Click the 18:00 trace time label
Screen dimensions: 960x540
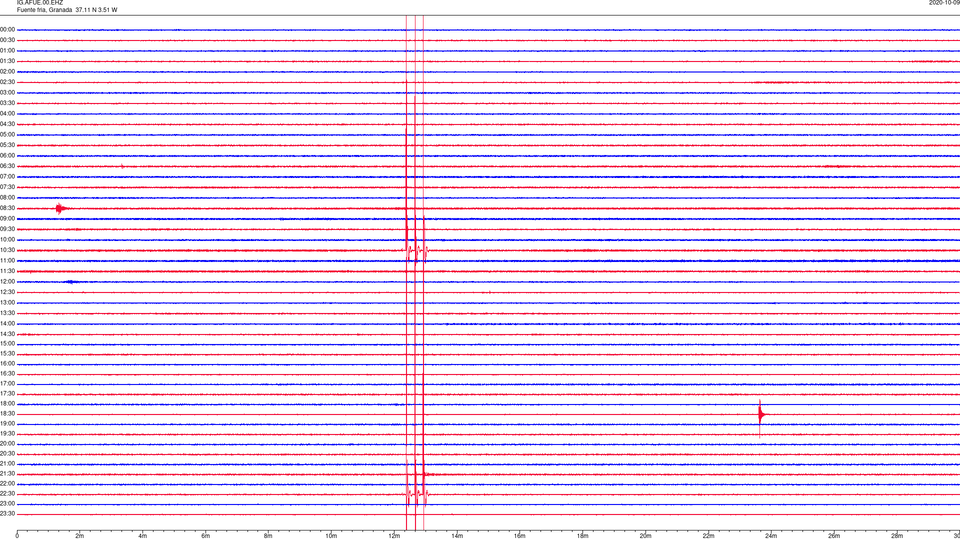point(7,404)
